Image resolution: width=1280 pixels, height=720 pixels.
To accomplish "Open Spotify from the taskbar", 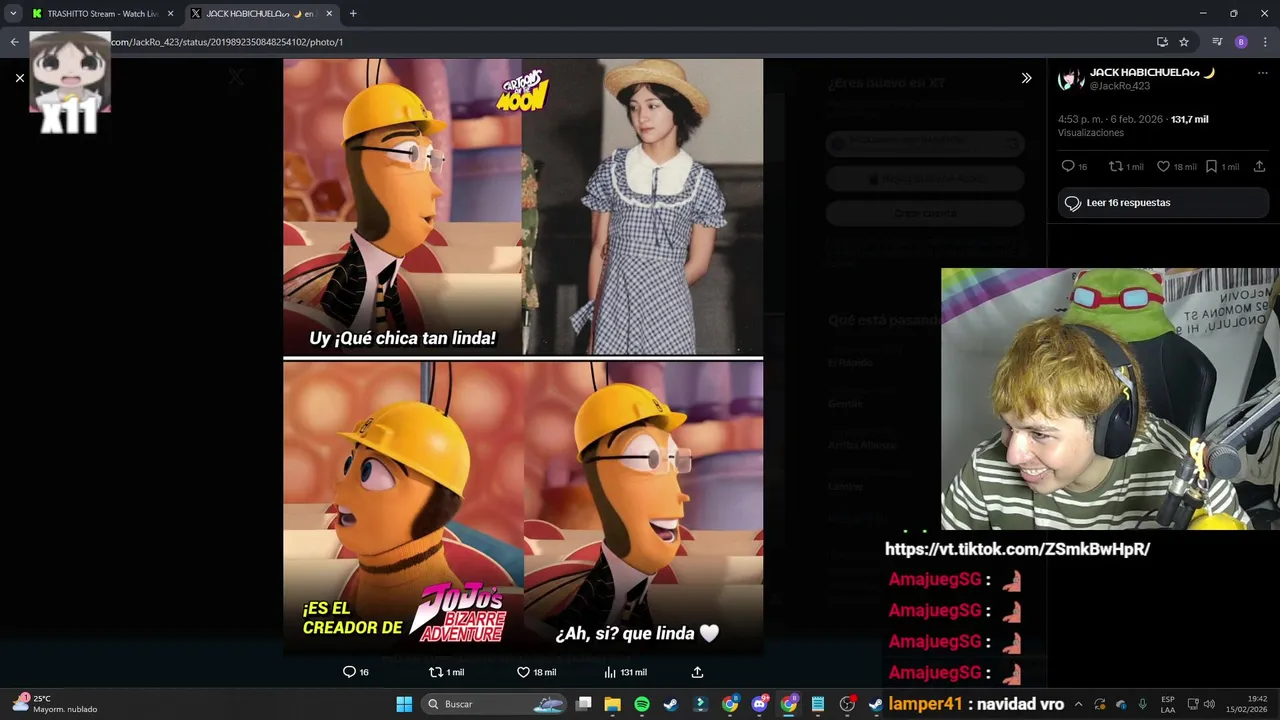I will (642, 704).
